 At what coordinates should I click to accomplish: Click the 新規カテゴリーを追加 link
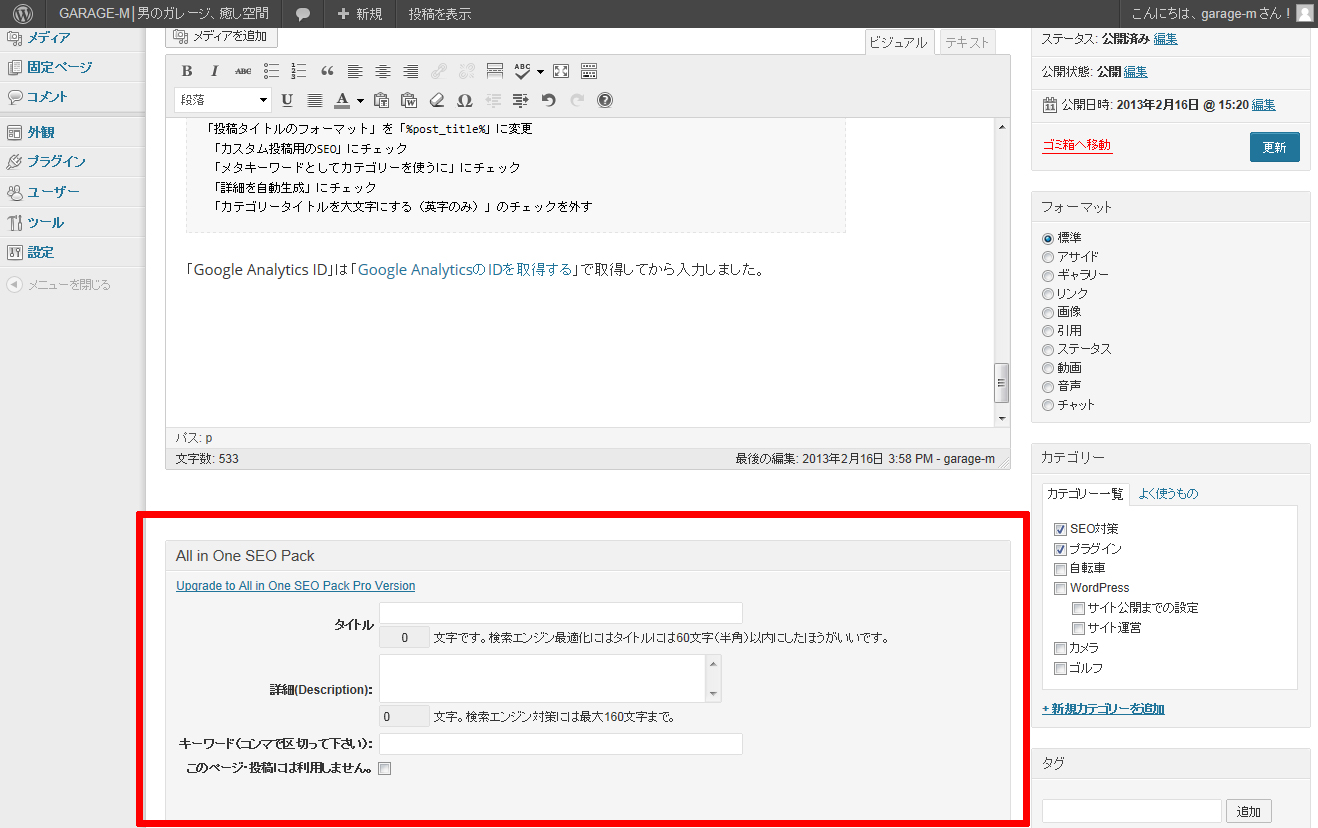click(1103, 709)
